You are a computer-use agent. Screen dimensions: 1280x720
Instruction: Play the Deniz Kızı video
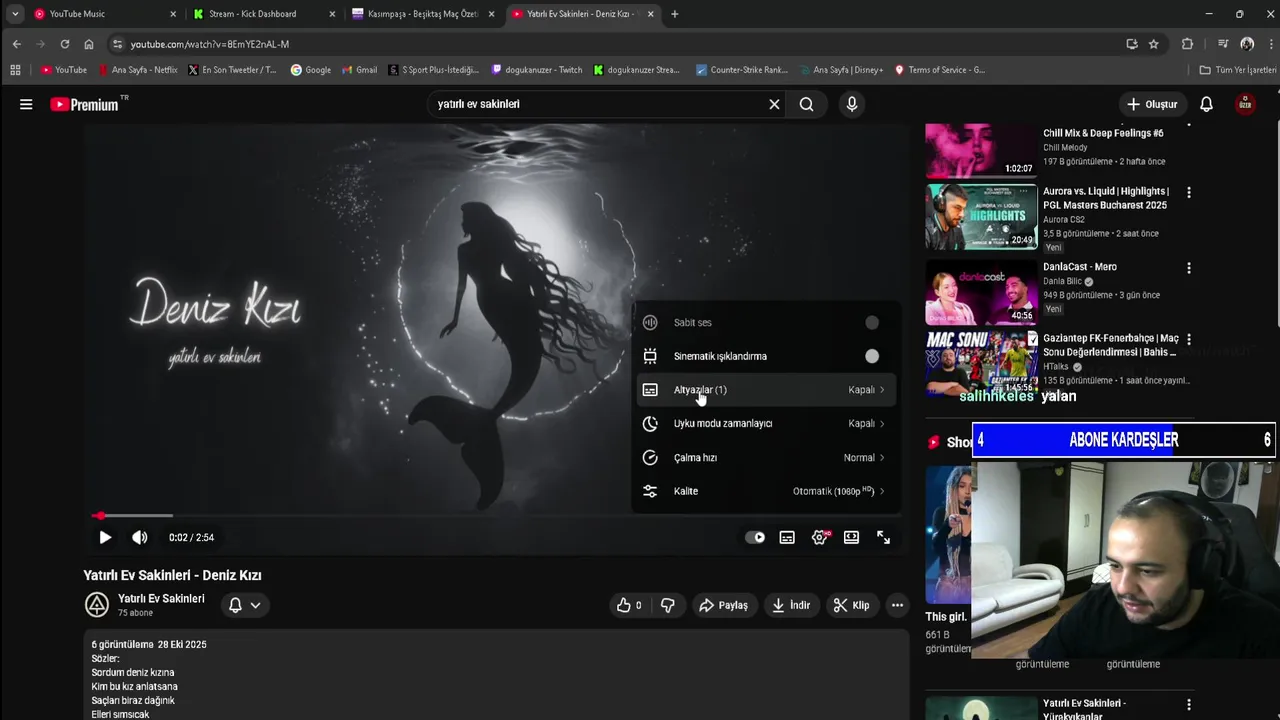[x=105, y=537]
